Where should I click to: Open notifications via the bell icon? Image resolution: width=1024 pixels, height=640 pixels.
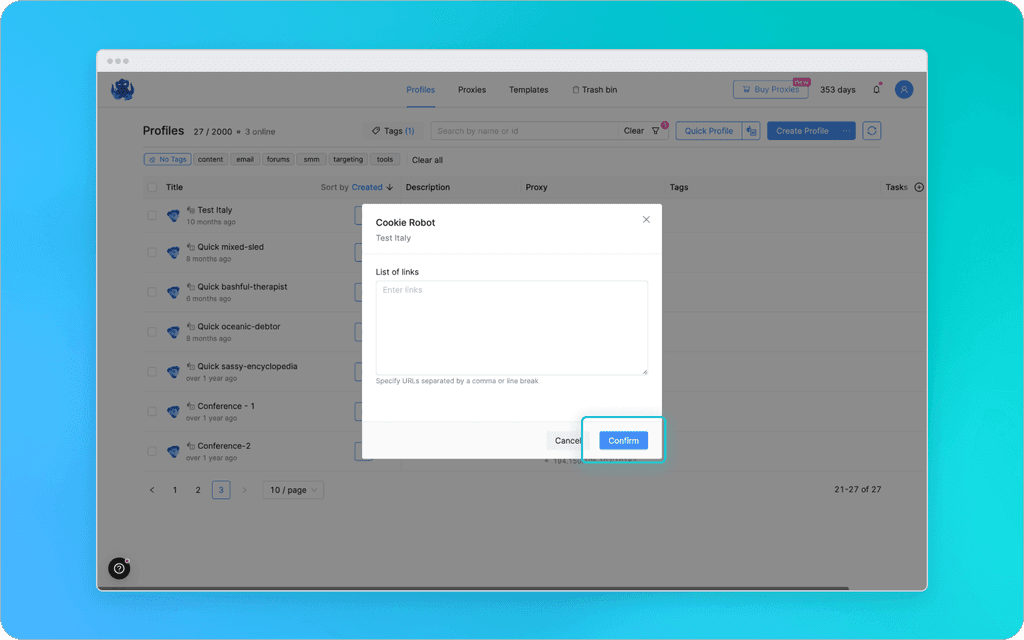coord(876,89)
